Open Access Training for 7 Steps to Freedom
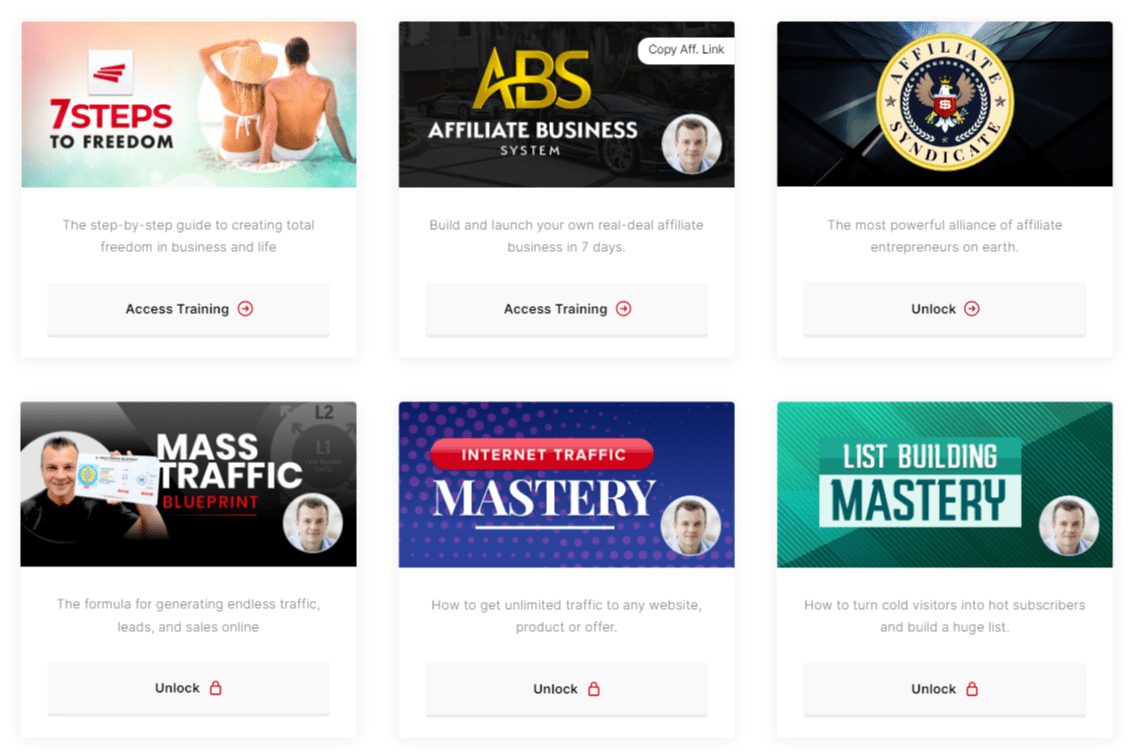1145x751 pixels. pyautogui.click(x=188, y=309)
